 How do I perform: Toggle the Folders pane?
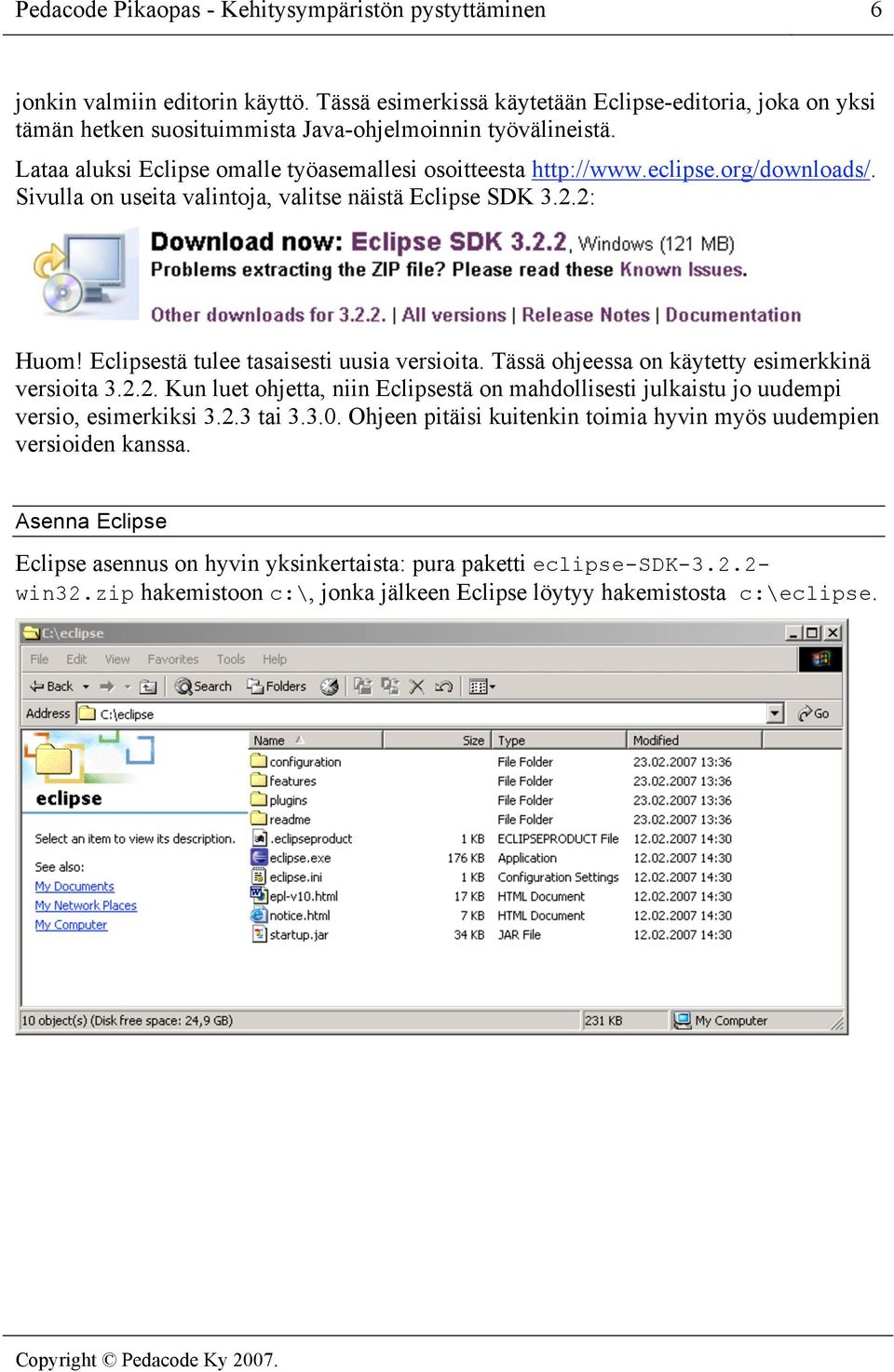[x=277, y=686]
